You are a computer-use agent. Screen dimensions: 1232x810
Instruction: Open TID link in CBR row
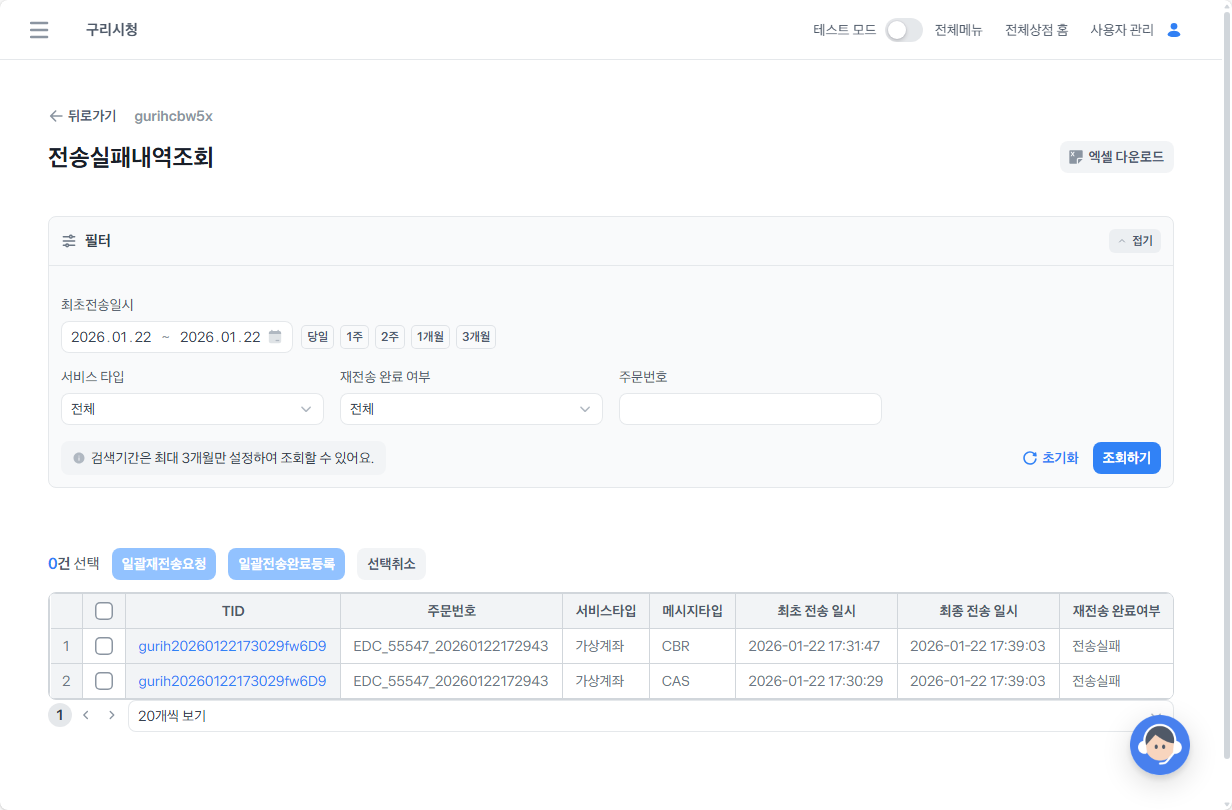[232, 646]
